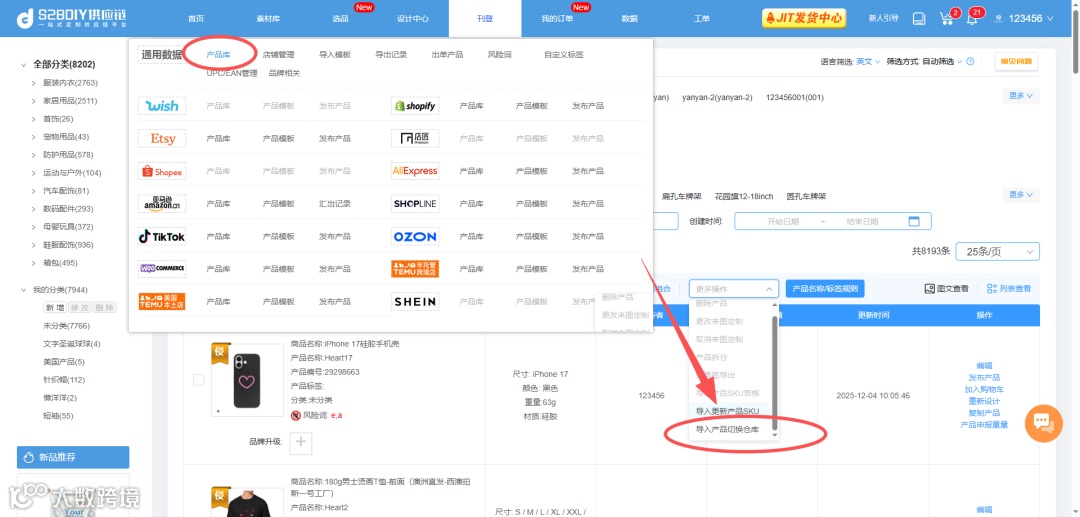Open the 数据 navigation tab
Viewport: 1080px width, 517px height.
coord(630,19)
